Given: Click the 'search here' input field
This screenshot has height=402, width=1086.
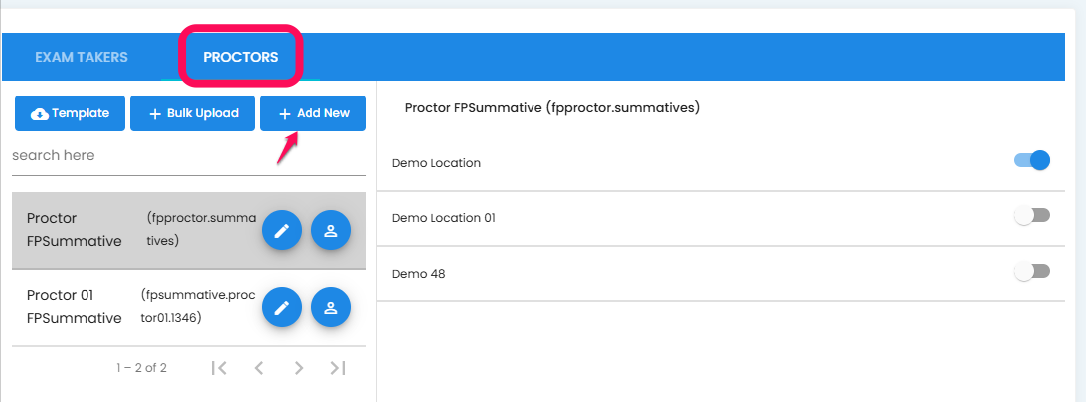Looking at the screenshot, I should [189, 156].
